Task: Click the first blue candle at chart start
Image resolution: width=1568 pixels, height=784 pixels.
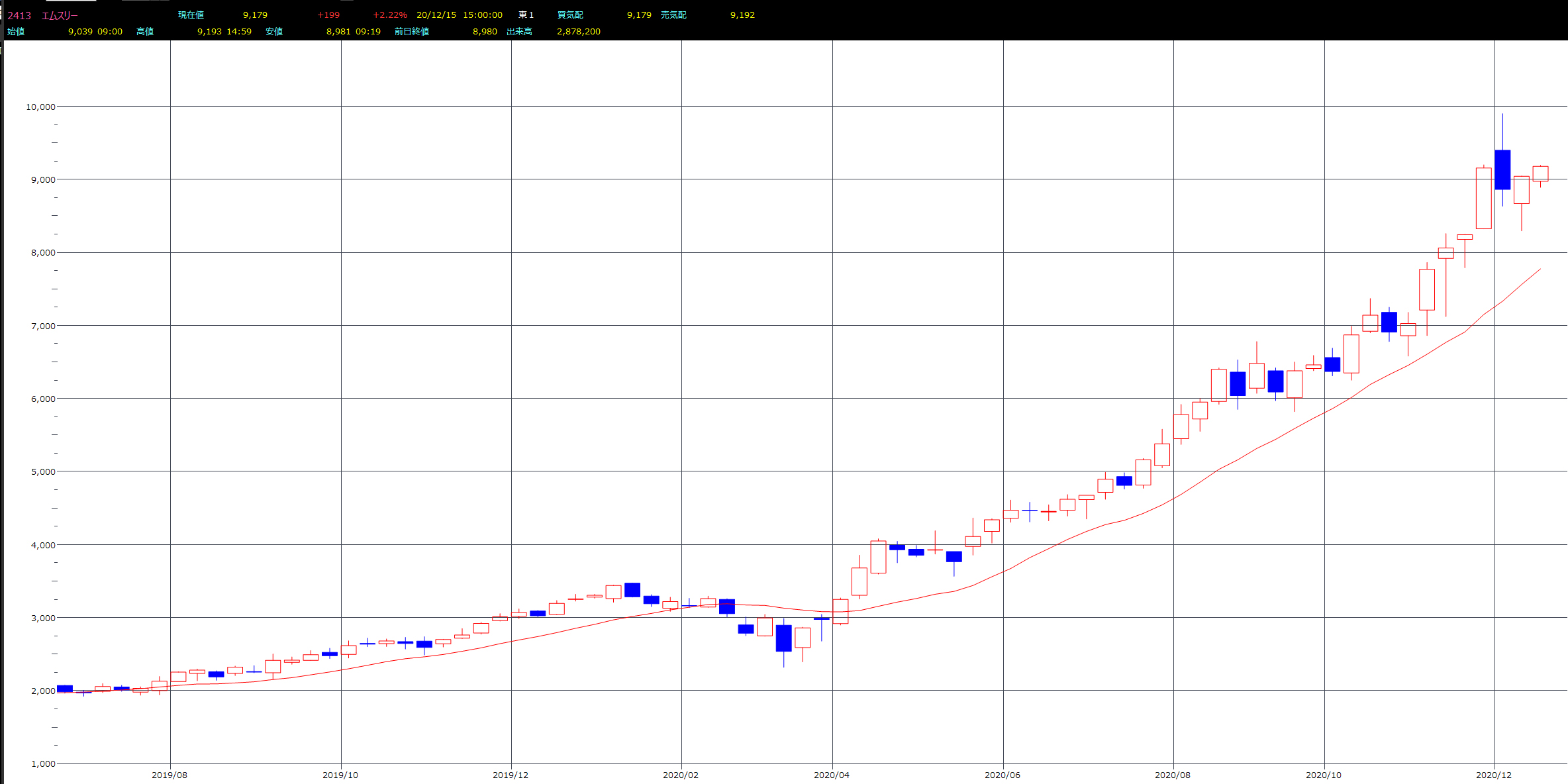Action: (x=65, y=689)
